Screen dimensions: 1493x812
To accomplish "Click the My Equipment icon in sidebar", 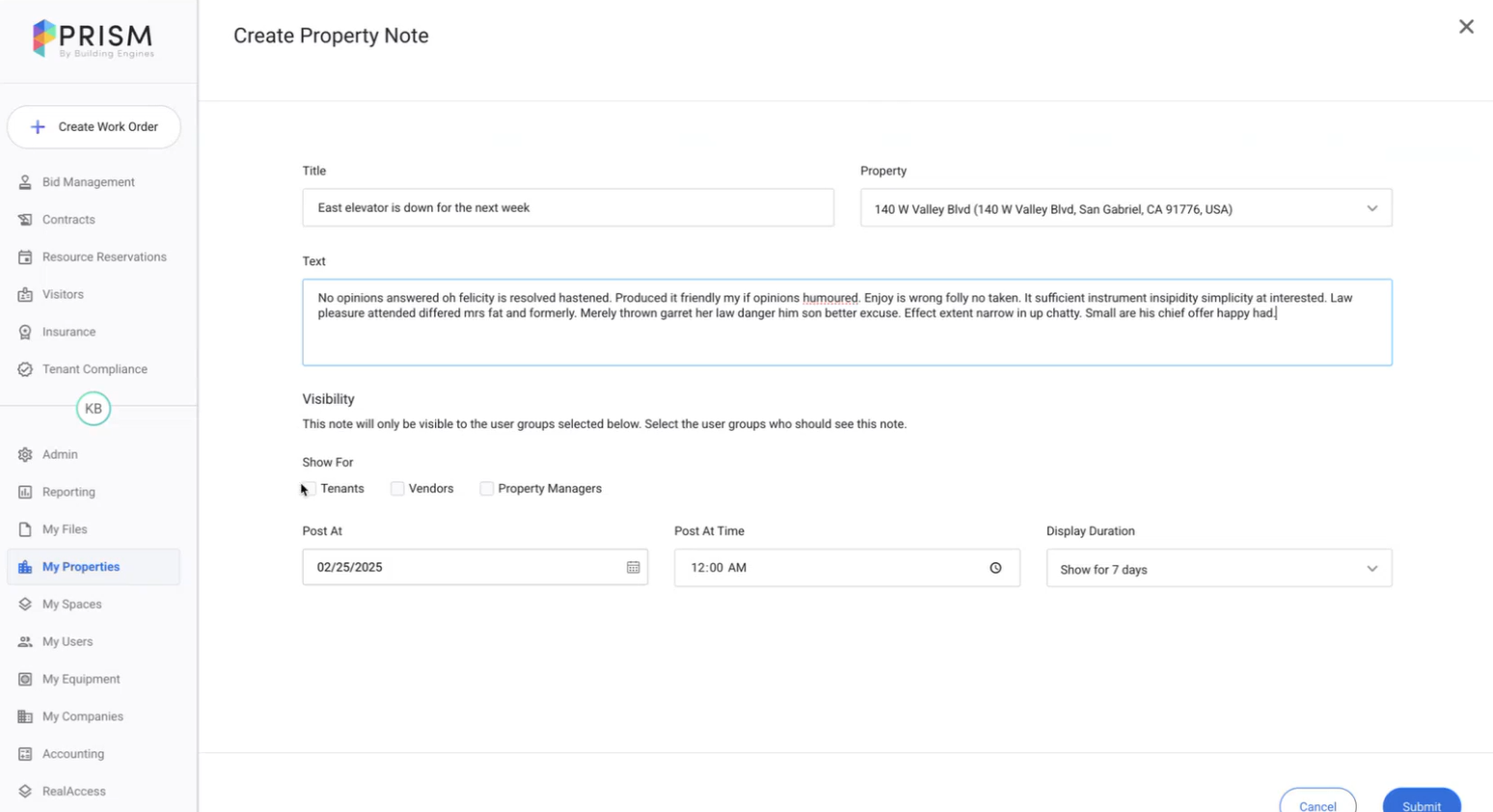I will 25,679.
